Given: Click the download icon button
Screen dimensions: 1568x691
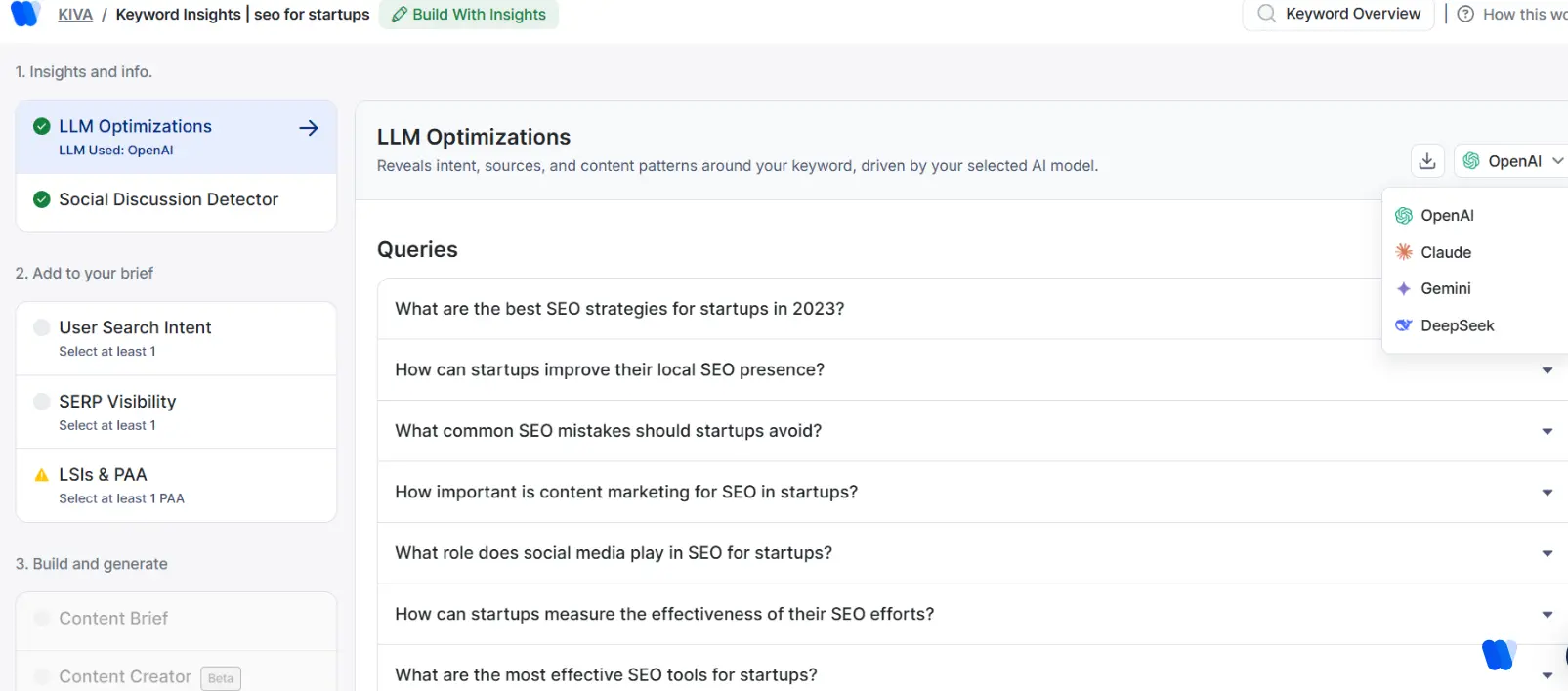Looking at the screenshot, I should 1427,161.
